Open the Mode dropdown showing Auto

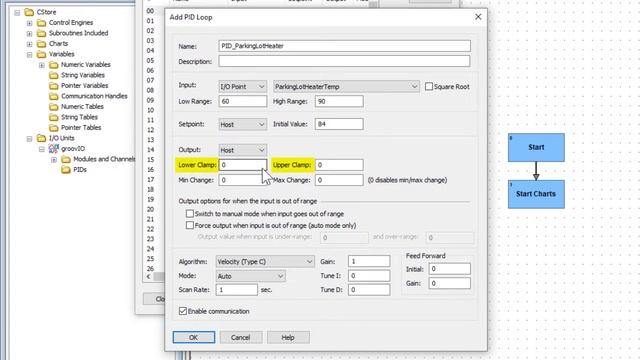click(250, 276)
